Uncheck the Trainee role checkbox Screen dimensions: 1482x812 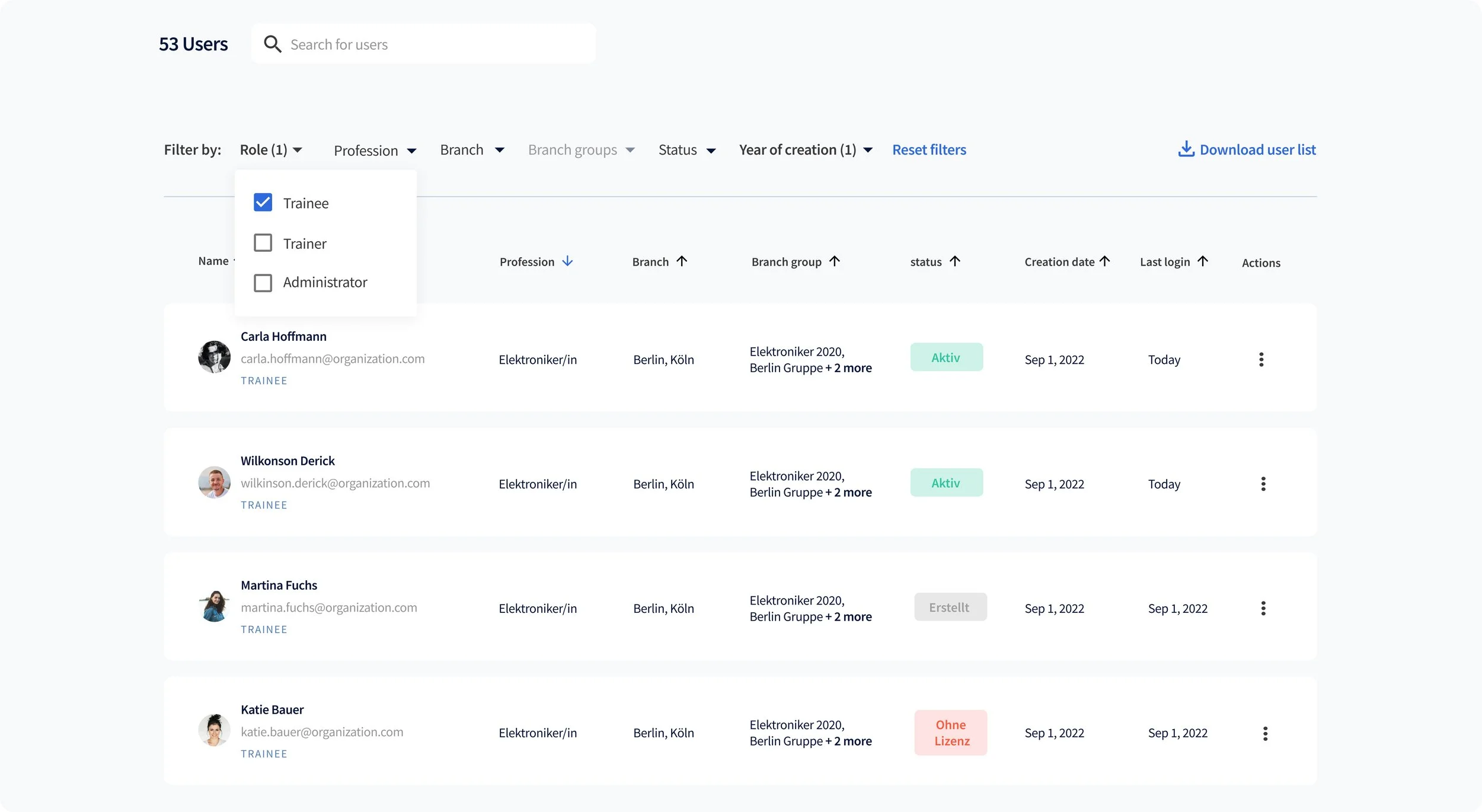(263, 203)
